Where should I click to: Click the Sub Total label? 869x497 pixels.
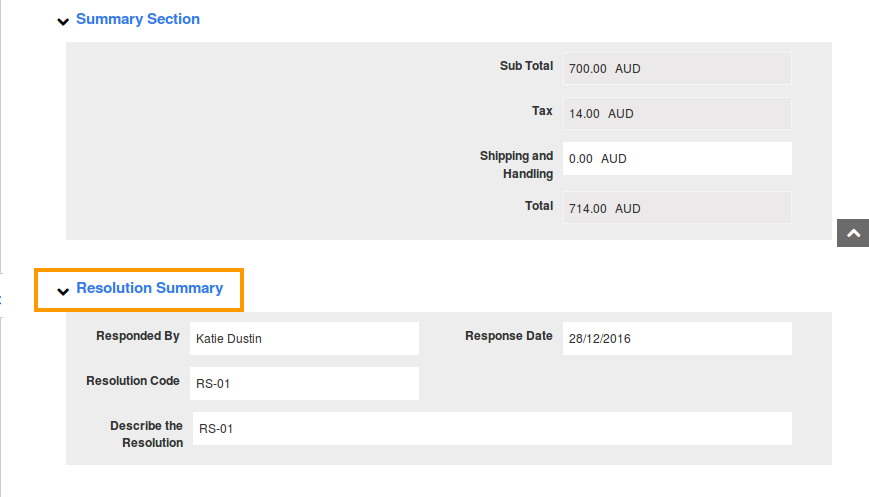tap(526, 66)
